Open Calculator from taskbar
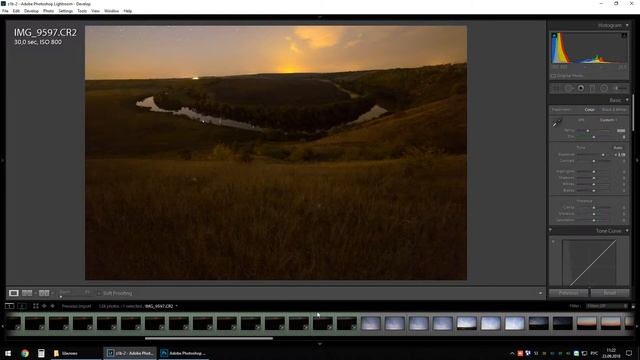Image resolution: width=640 pixels, height=360 pixels. pos(41,353)
